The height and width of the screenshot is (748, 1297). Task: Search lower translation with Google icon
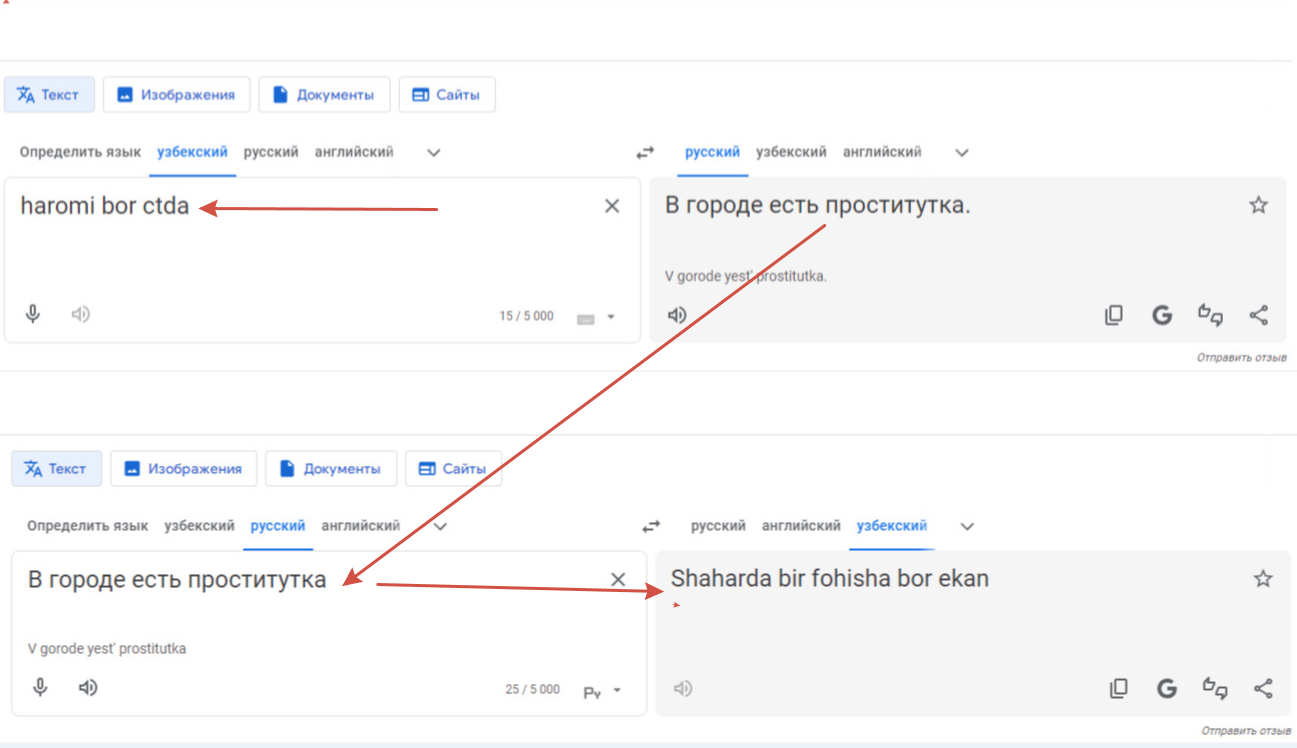(1167, 688)
